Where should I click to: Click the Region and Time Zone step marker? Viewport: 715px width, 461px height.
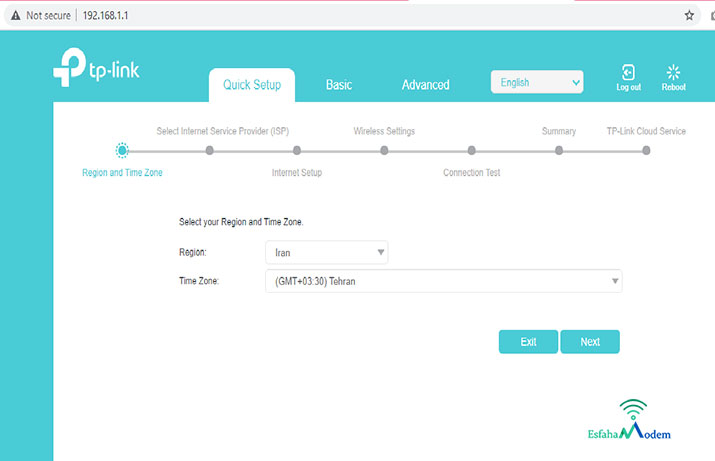[122, 151]
